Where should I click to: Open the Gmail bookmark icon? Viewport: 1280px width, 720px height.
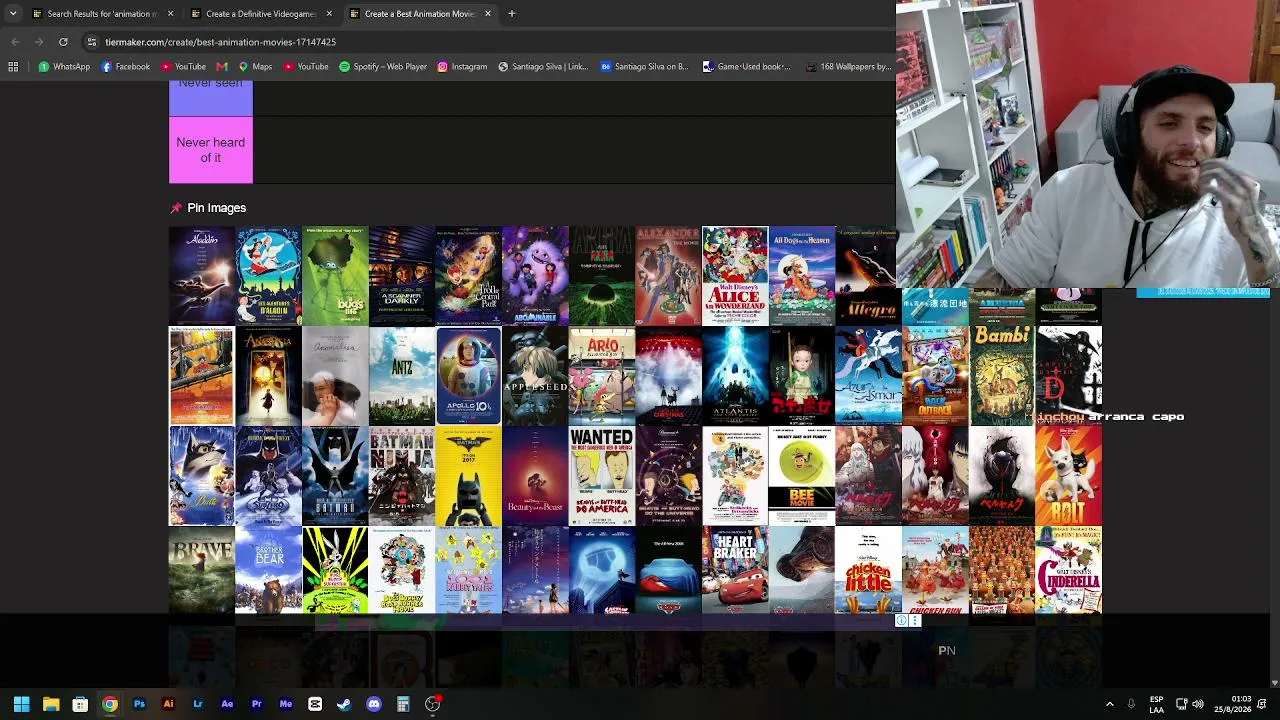coord(222,67)
